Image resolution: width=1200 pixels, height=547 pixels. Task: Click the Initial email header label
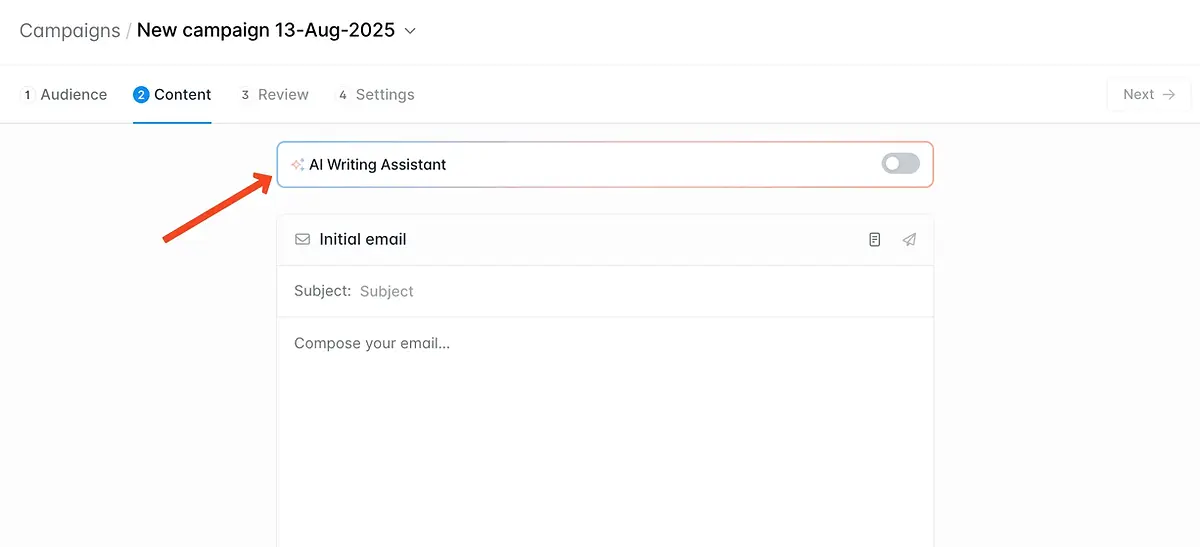362,240
